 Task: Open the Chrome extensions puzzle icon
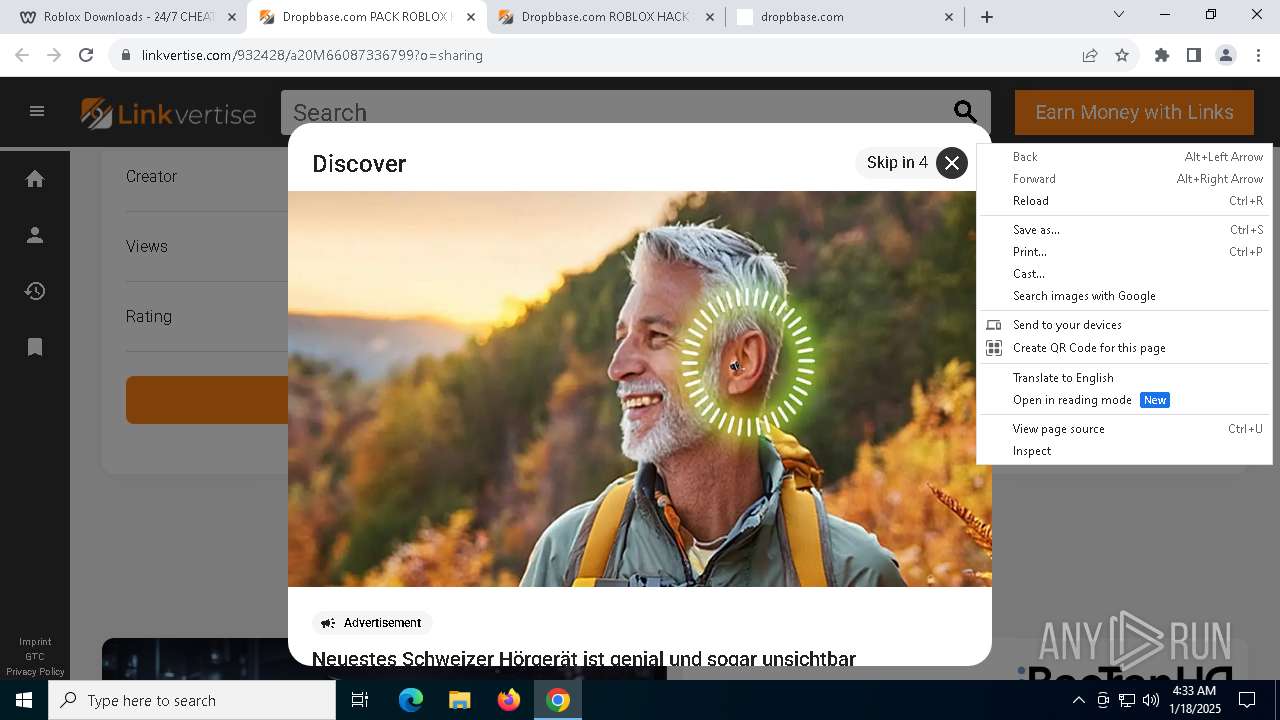(1162, 55)
